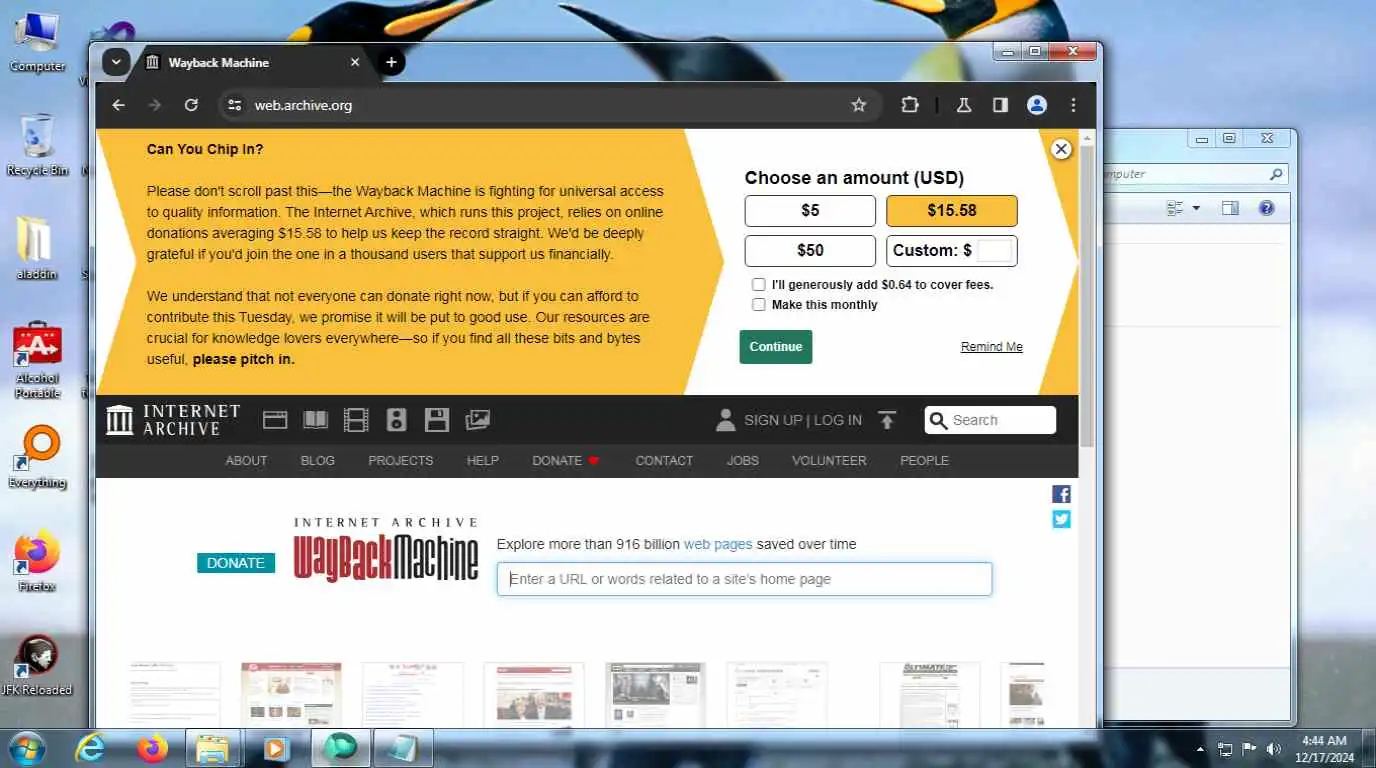Open Windows Start menu orb
This screenshot has width=1376, height=768.
click(27, 748)
